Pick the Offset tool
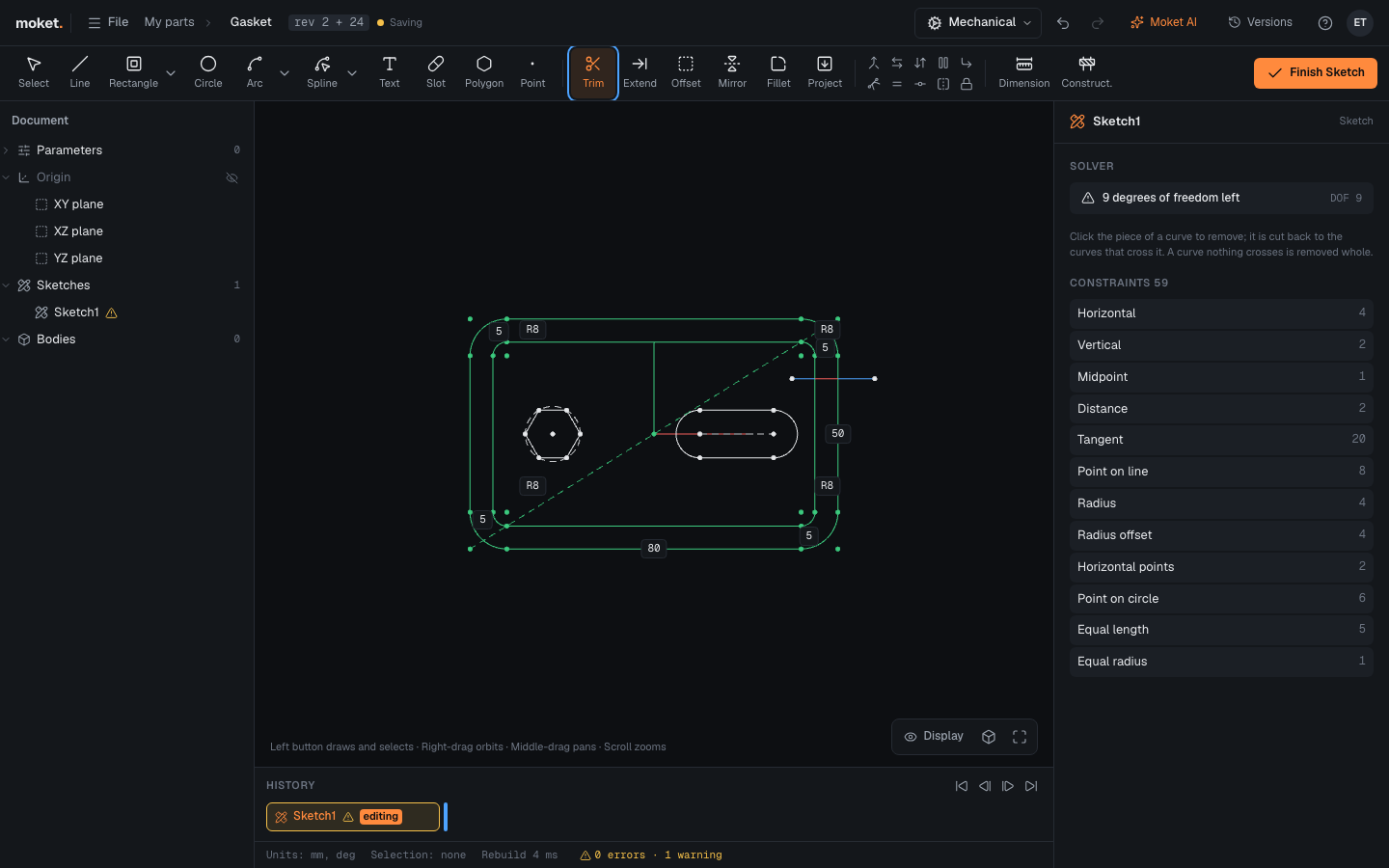 (686, 72)
